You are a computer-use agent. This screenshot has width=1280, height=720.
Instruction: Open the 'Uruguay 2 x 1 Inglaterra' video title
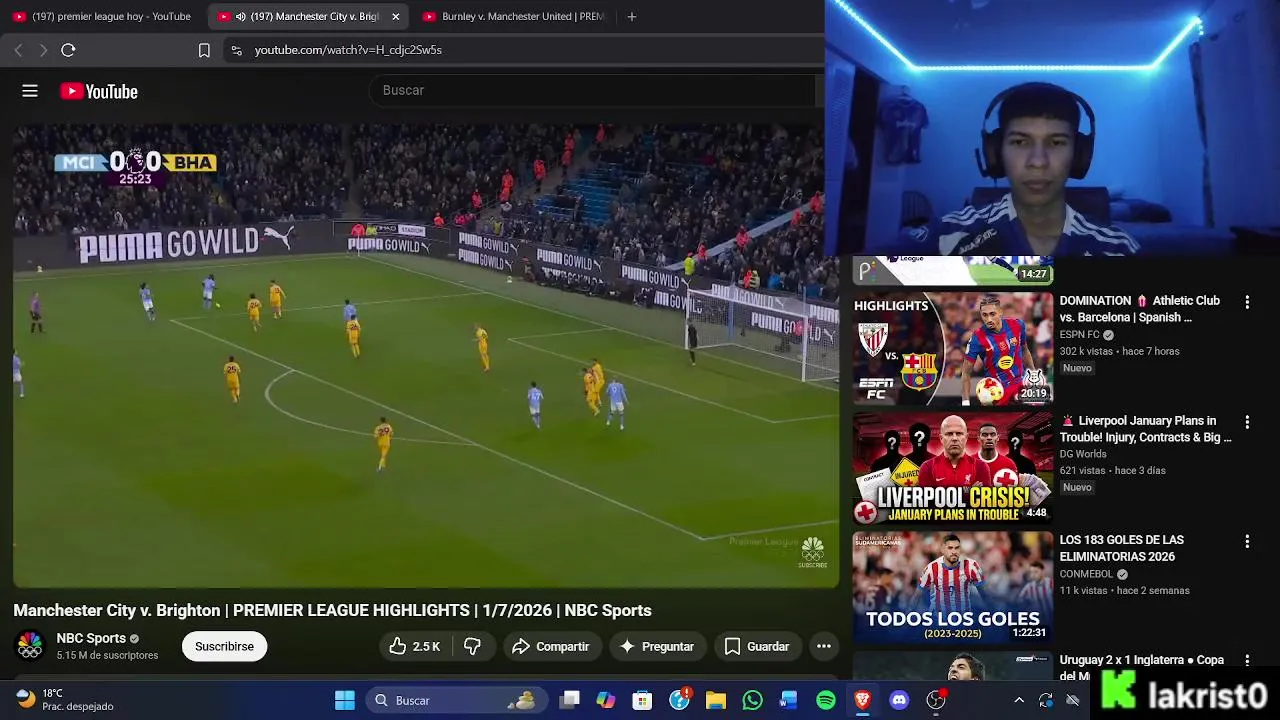pos(1142,667)
